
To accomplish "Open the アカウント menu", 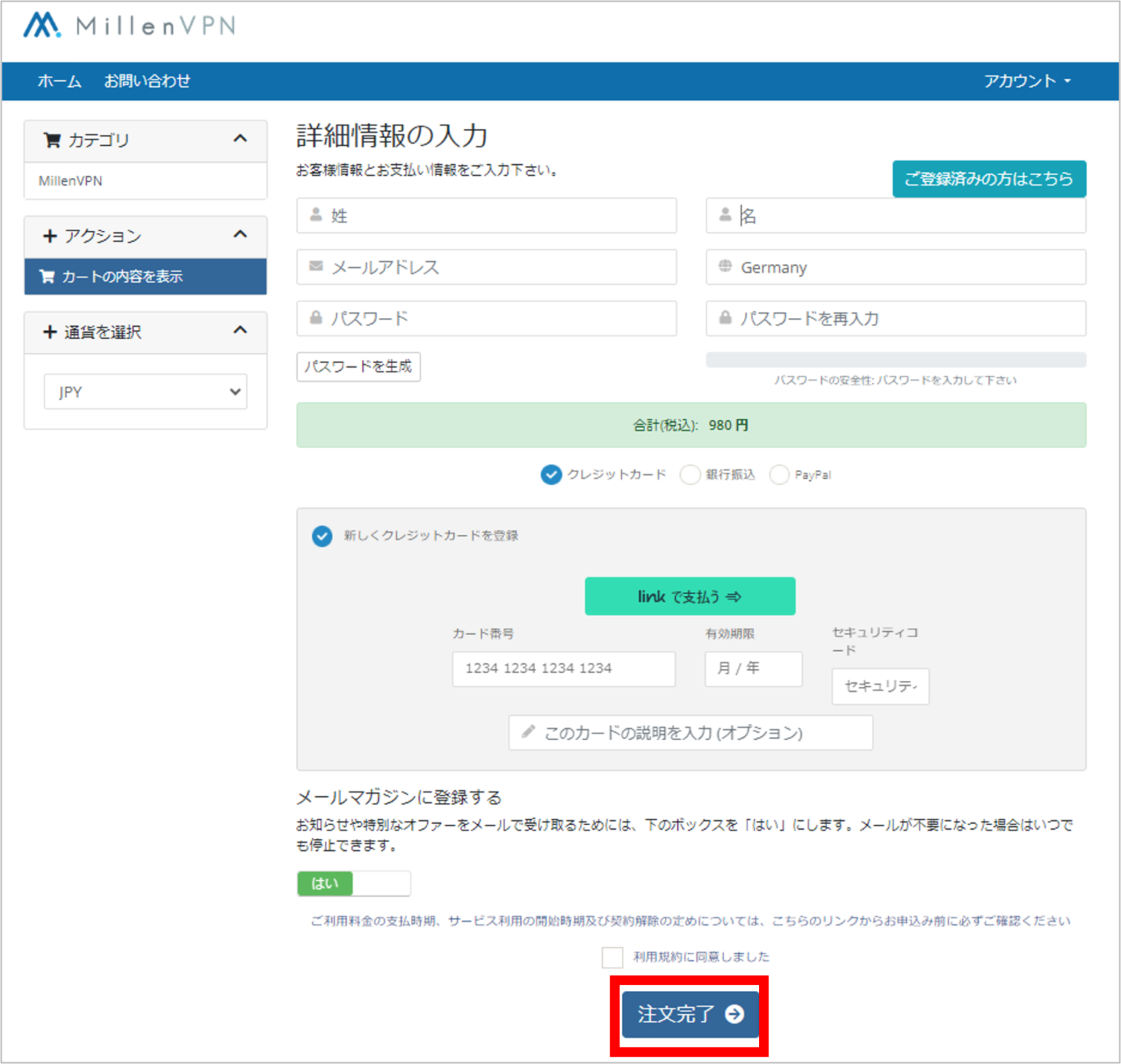I will coord(1026,81).
